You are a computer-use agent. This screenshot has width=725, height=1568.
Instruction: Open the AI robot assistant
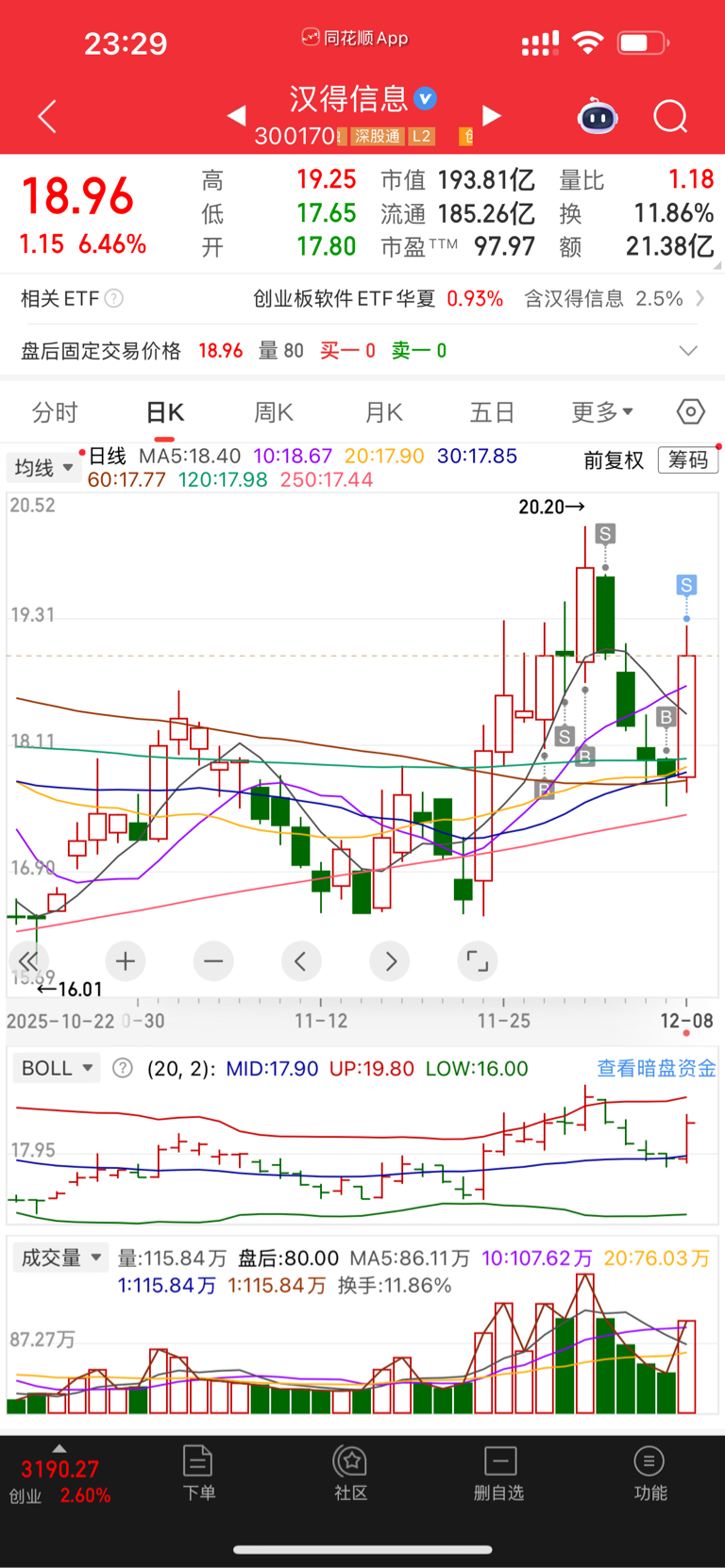pyautogui.click(x=598, y=116)
